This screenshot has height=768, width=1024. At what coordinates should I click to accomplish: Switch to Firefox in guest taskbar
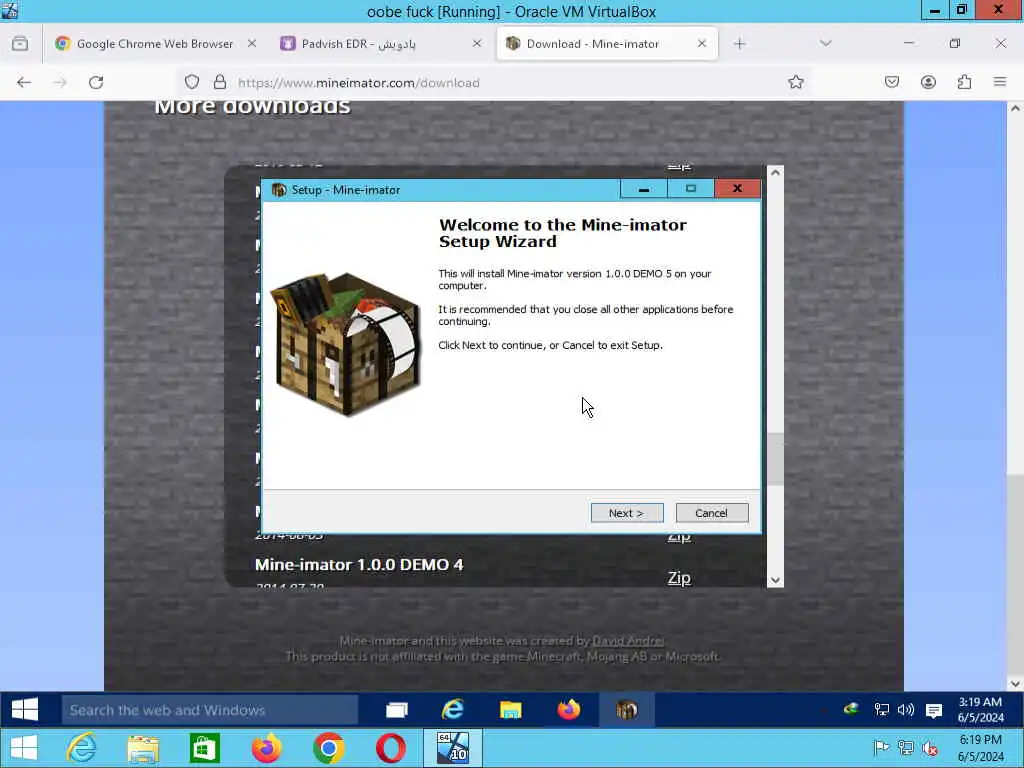[568, 710]
